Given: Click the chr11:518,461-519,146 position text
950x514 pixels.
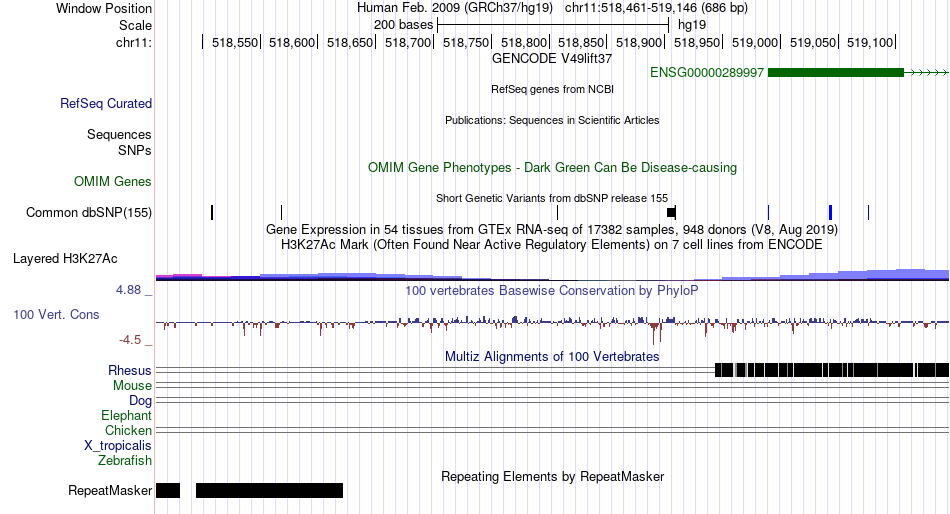Looking at the screenshot, I should [x=656, y=8].
